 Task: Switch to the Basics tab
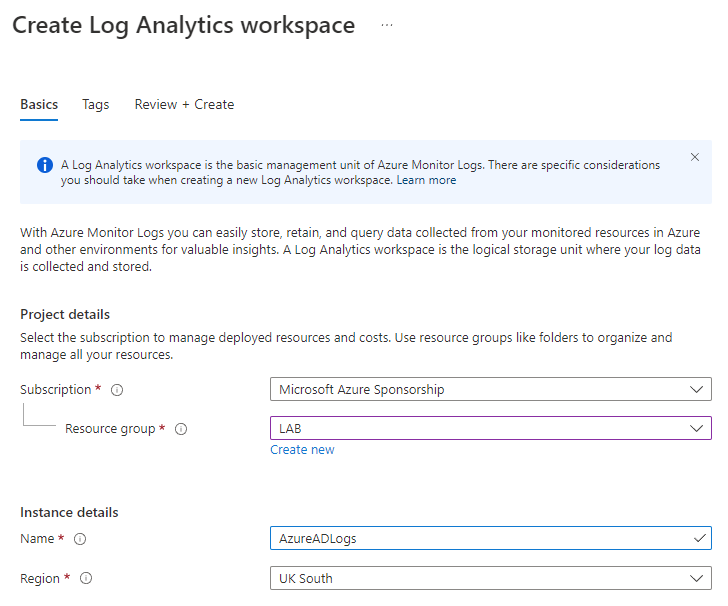click(x=39, y=104)
